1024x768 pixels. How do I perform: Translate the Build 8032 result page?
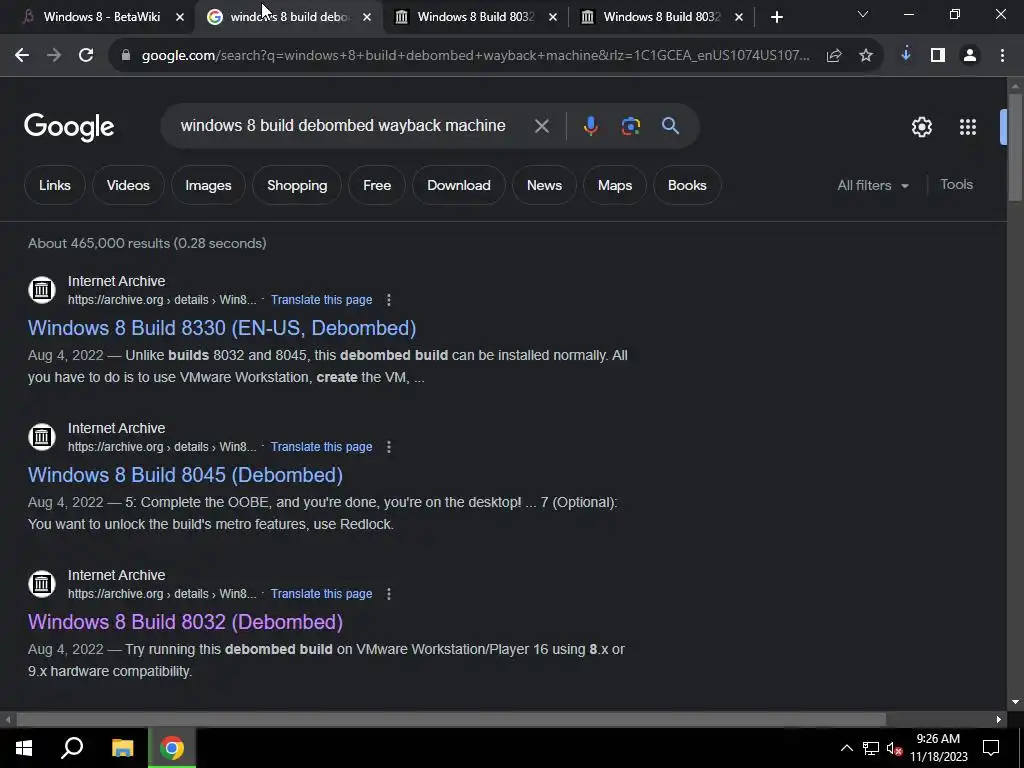point(321,594)
